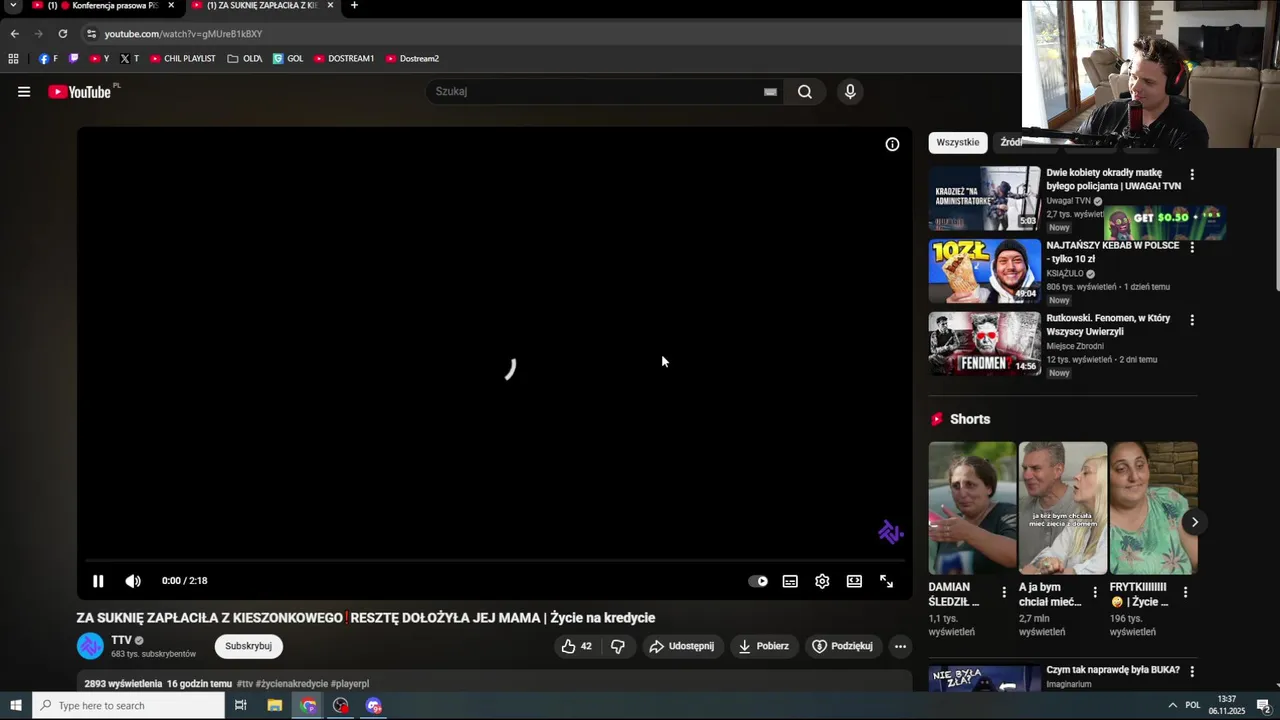Start voice search with microphone
The image size is (1280, 720).
[850, 92]
